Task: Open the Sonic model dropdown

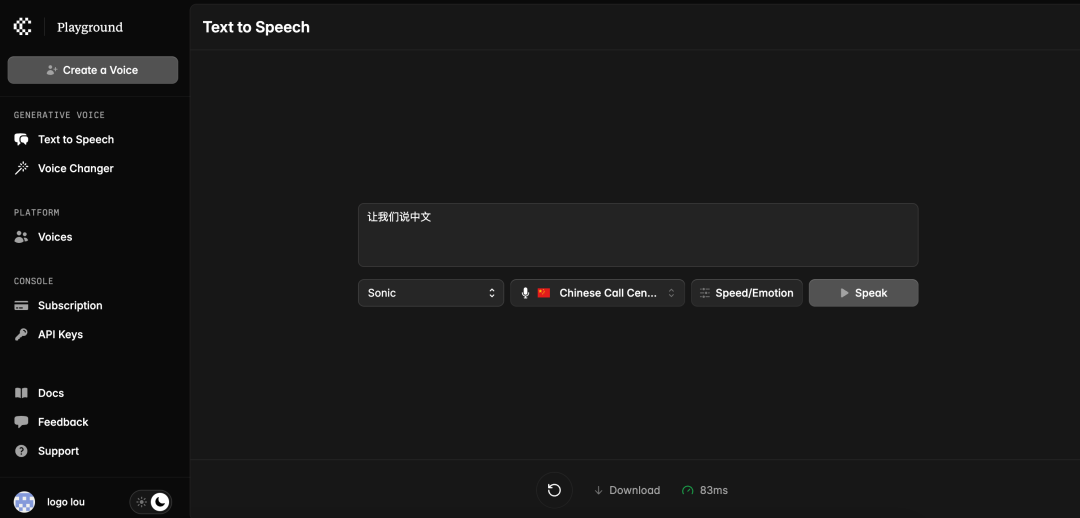Action: [431, 293]
